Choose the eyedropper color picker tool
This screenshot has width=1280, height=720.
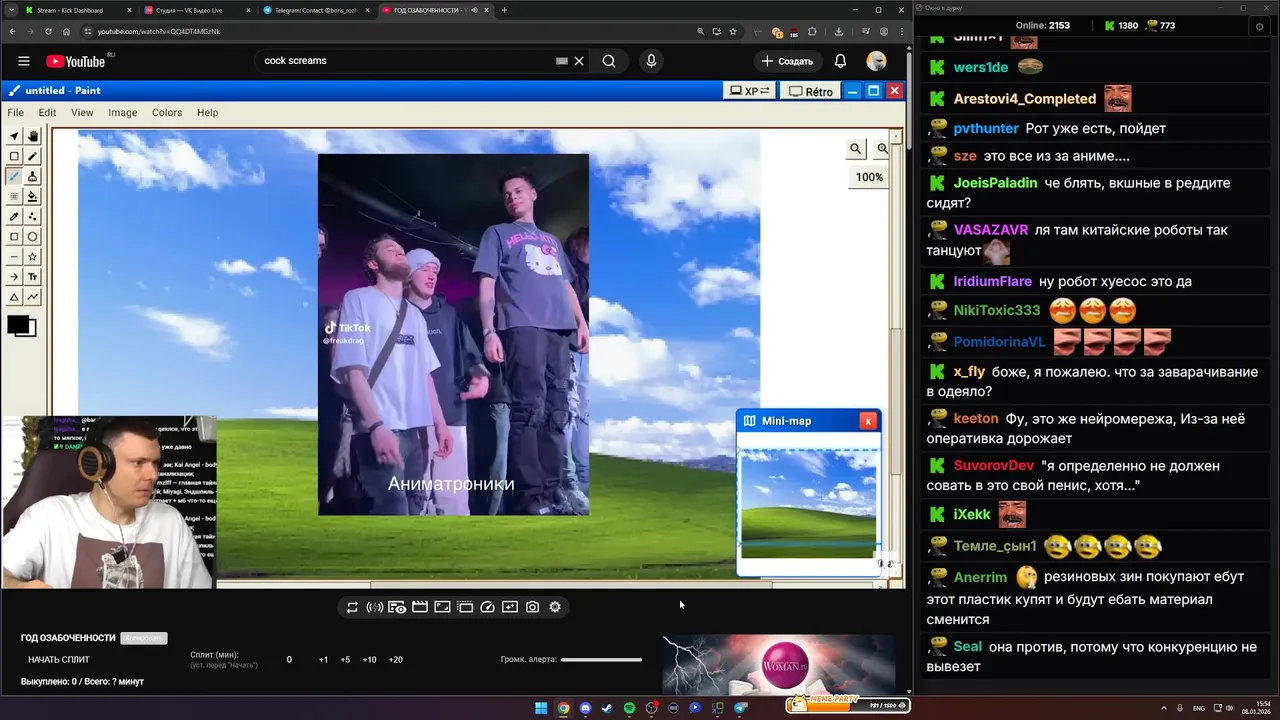14,216
